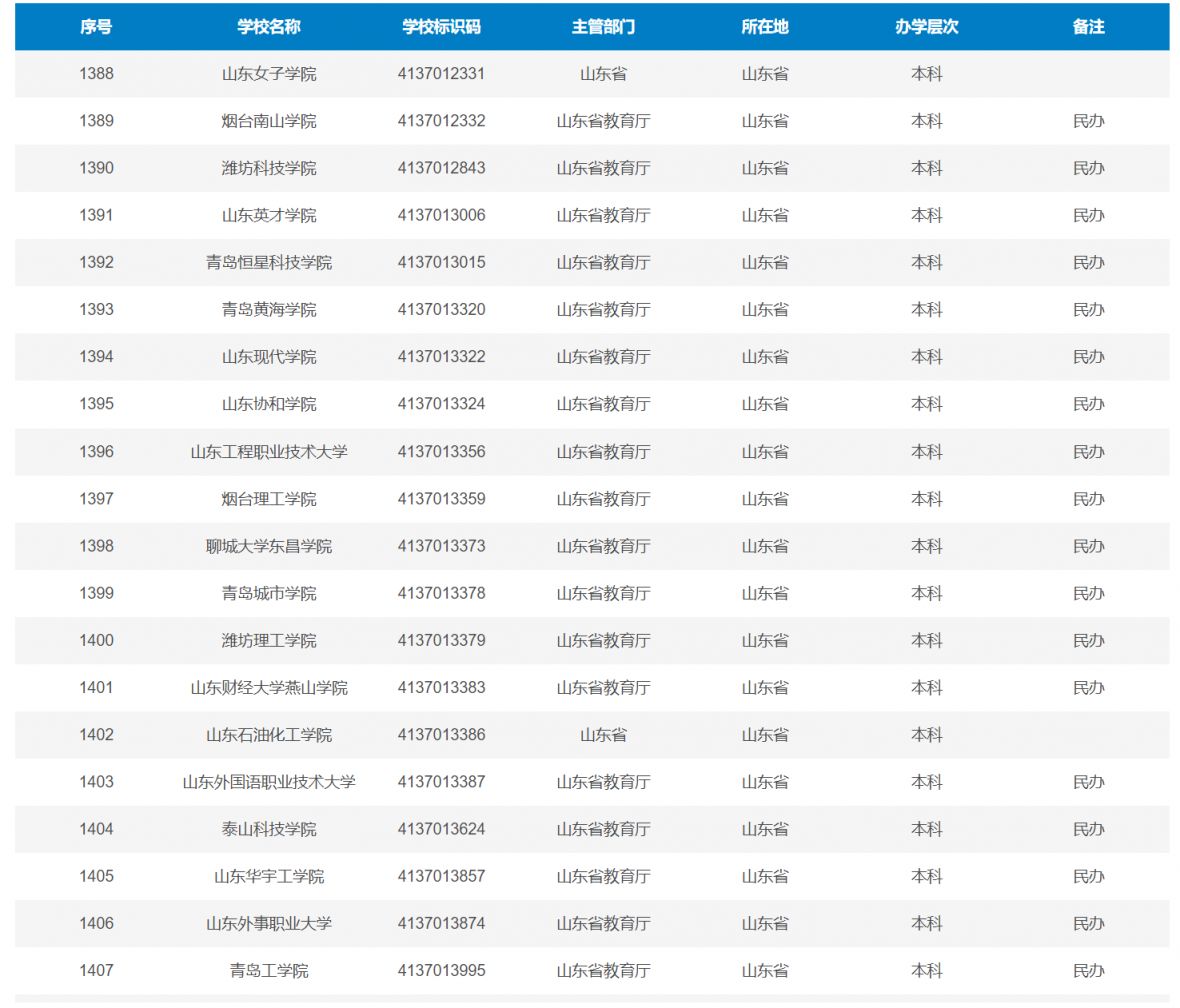
Task: Click school code 4137013387
Action: 442,782
